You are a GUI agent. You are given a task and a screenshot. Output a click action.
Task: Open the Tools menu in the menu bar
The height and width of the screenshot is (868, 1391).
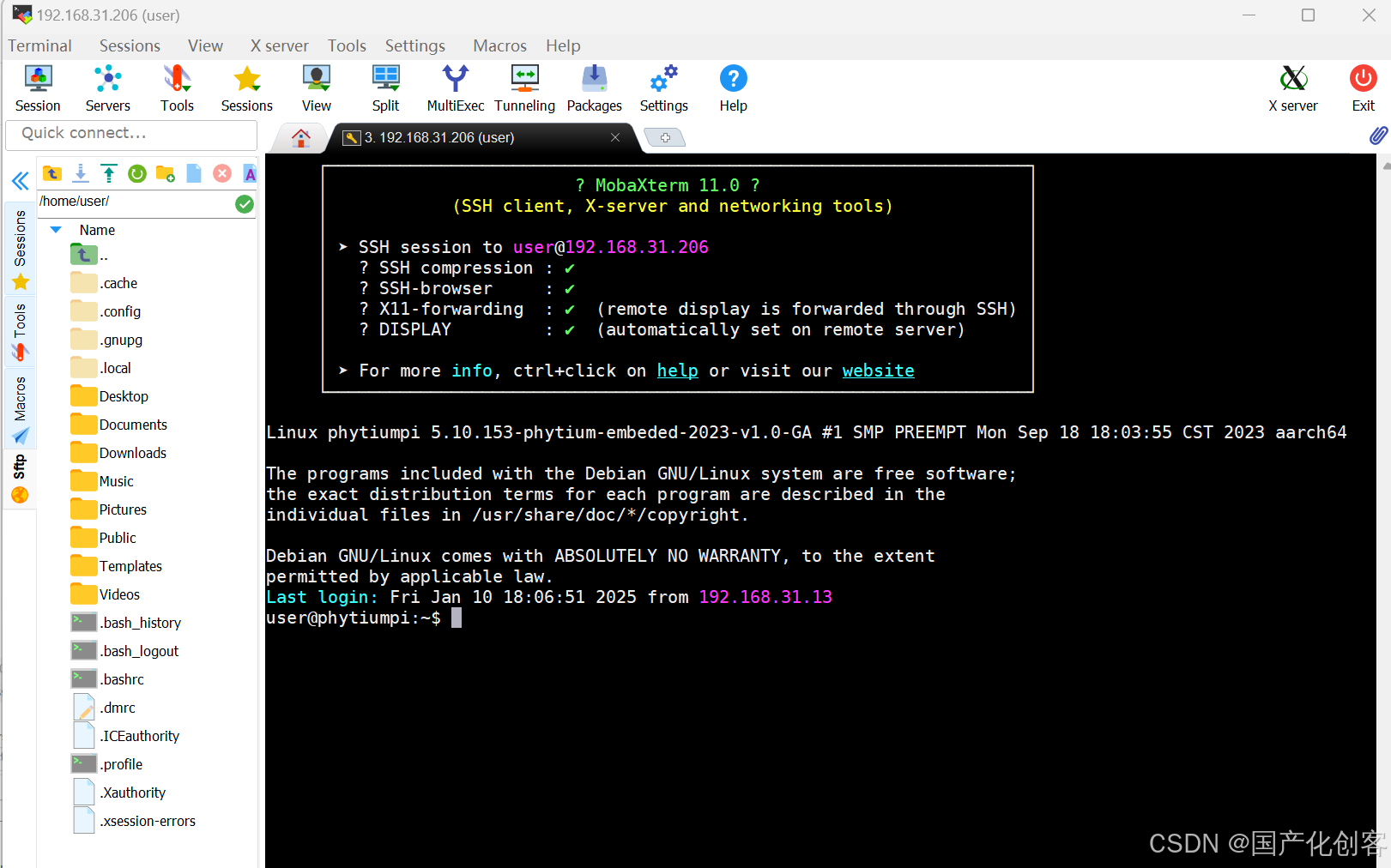pos(347,45)
